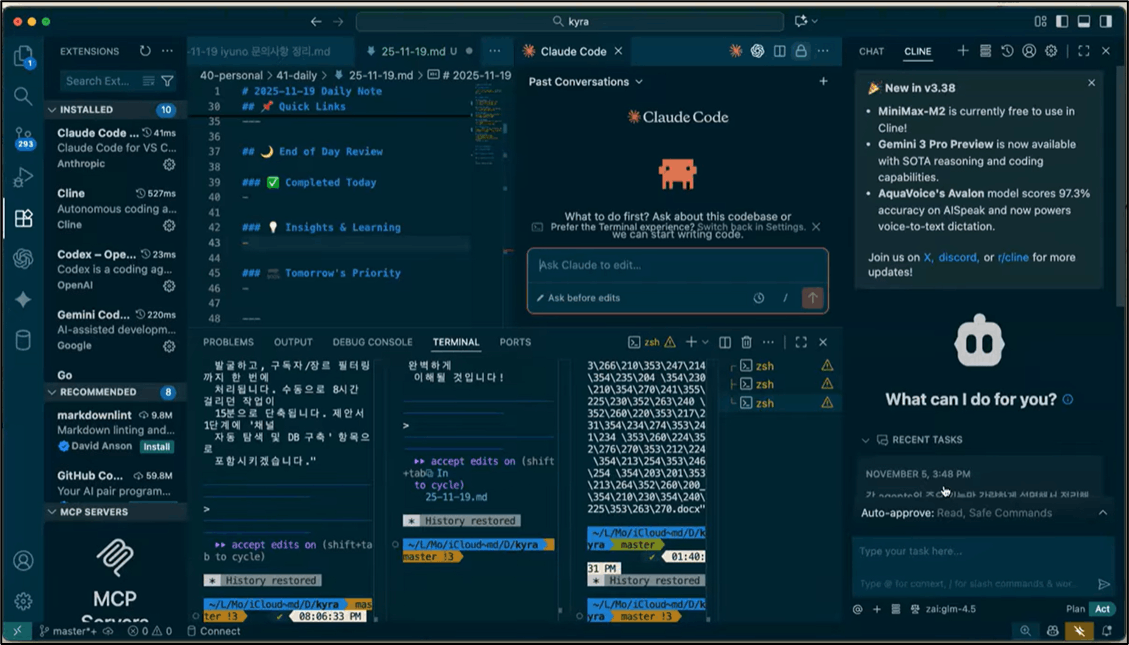Open Cline settings gear
This screenshot has width=1129, height=645.
pyautogui.click(x=1051, y=51)
